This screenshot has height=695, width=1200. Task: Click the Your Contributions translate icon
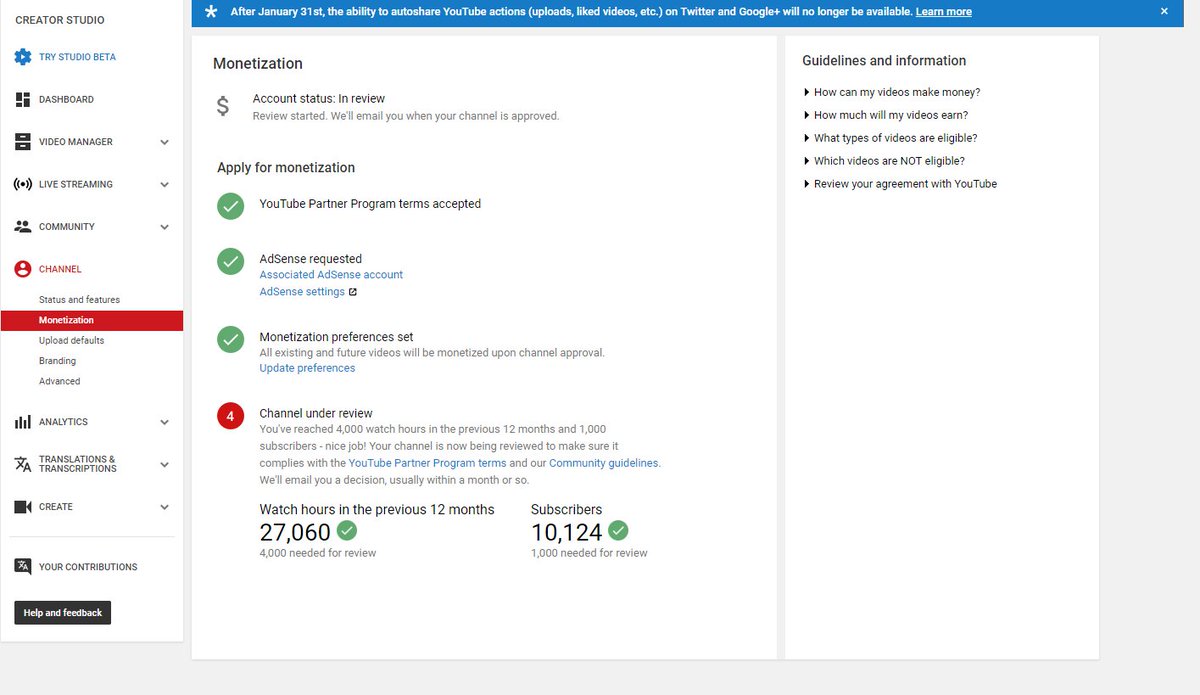pyautogui.click(x=23, y=567)
